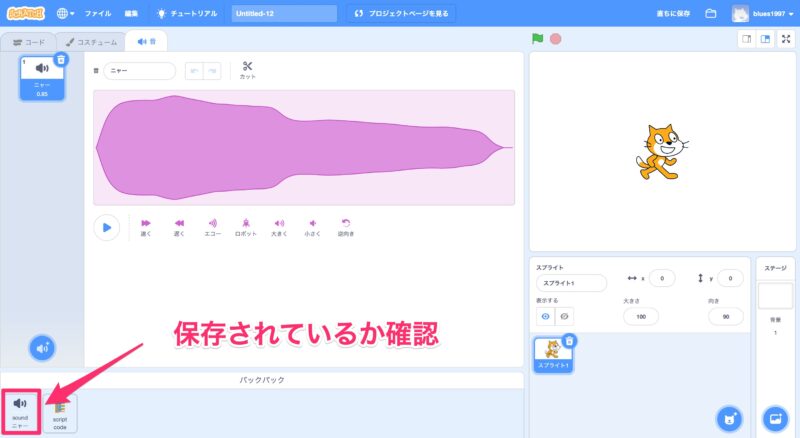800x438 pixels.
Task: Click プロジェクトページを見る button
Action: (x=402, y=14)
